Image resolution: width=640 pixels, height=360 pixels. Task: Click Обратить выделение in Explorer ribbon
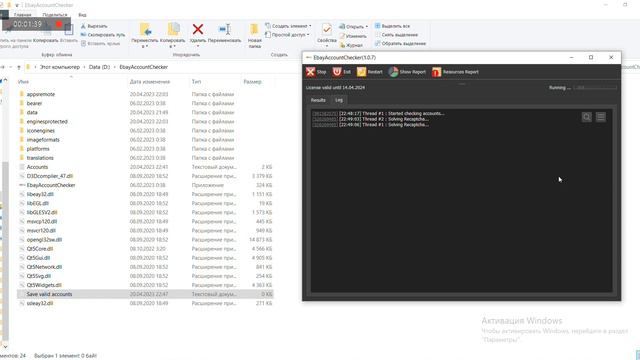pyautogui.click(x=400, y=43)
